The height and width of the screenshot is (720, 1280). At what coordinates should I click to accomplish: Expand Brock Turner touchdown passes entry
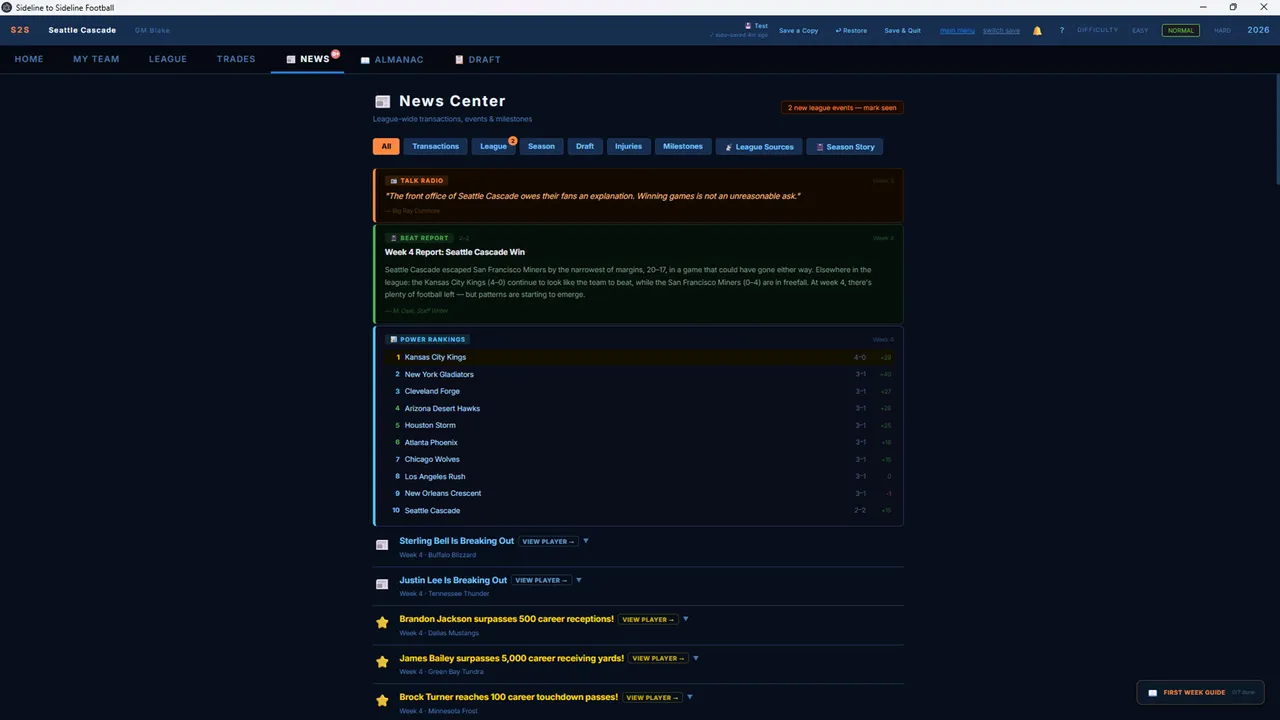690,697
